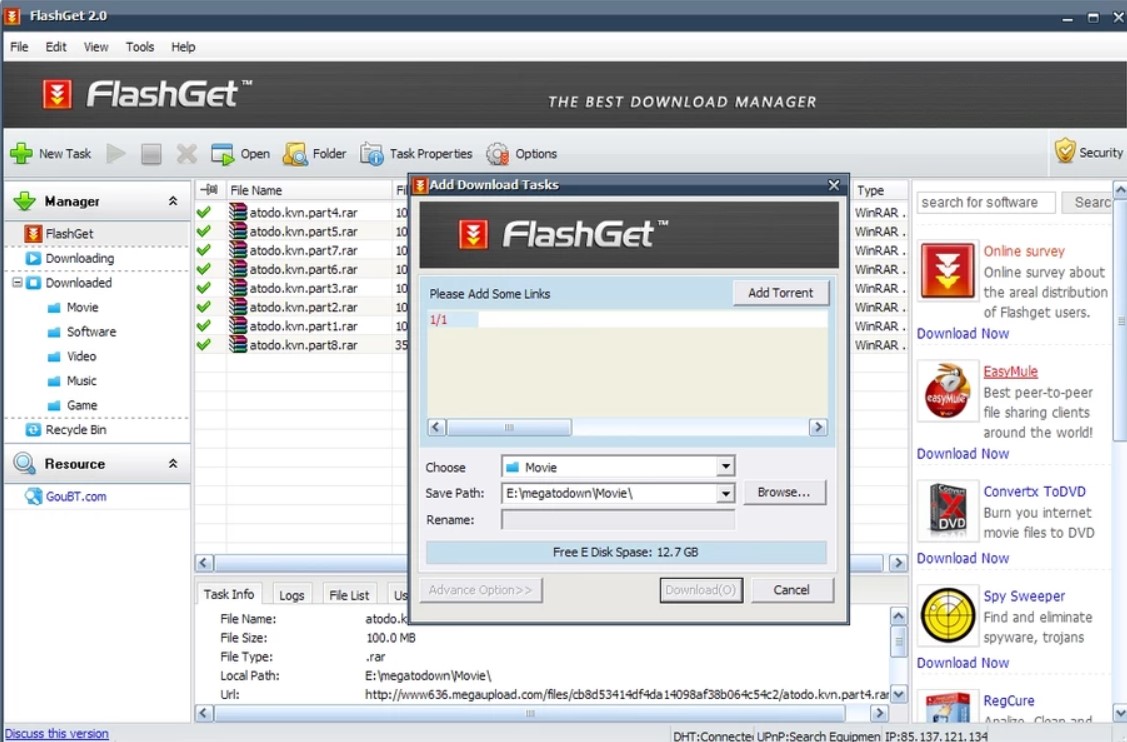Click the RegCure link

tap(1008, 701)
